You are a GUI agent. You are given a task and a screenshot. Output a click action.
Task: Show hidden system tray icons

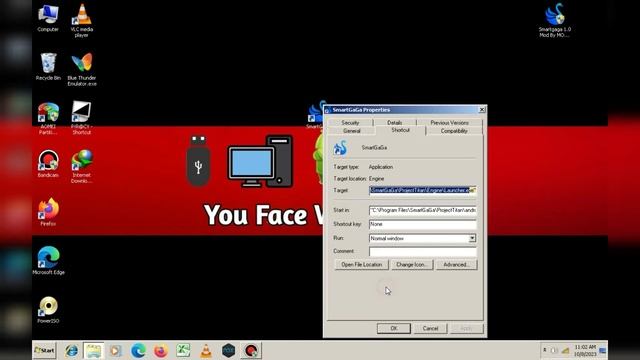click(544, 350)
